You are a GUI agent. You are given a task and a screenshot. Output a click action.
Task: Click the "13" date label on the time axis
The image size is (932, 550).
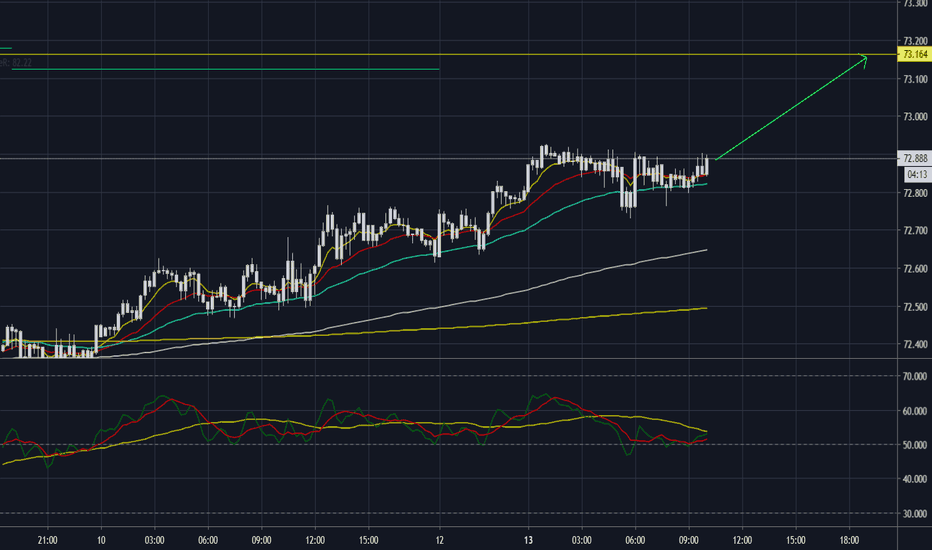[527, 540]
